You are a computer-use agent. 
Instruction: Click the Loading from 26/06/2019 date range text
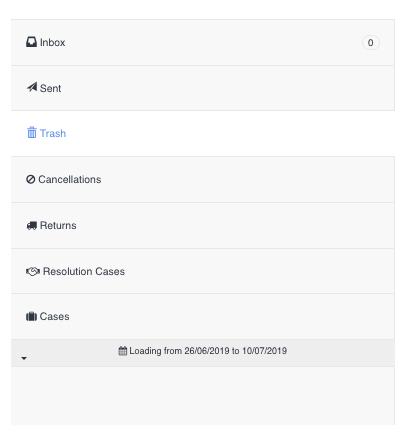coord(208,351)
